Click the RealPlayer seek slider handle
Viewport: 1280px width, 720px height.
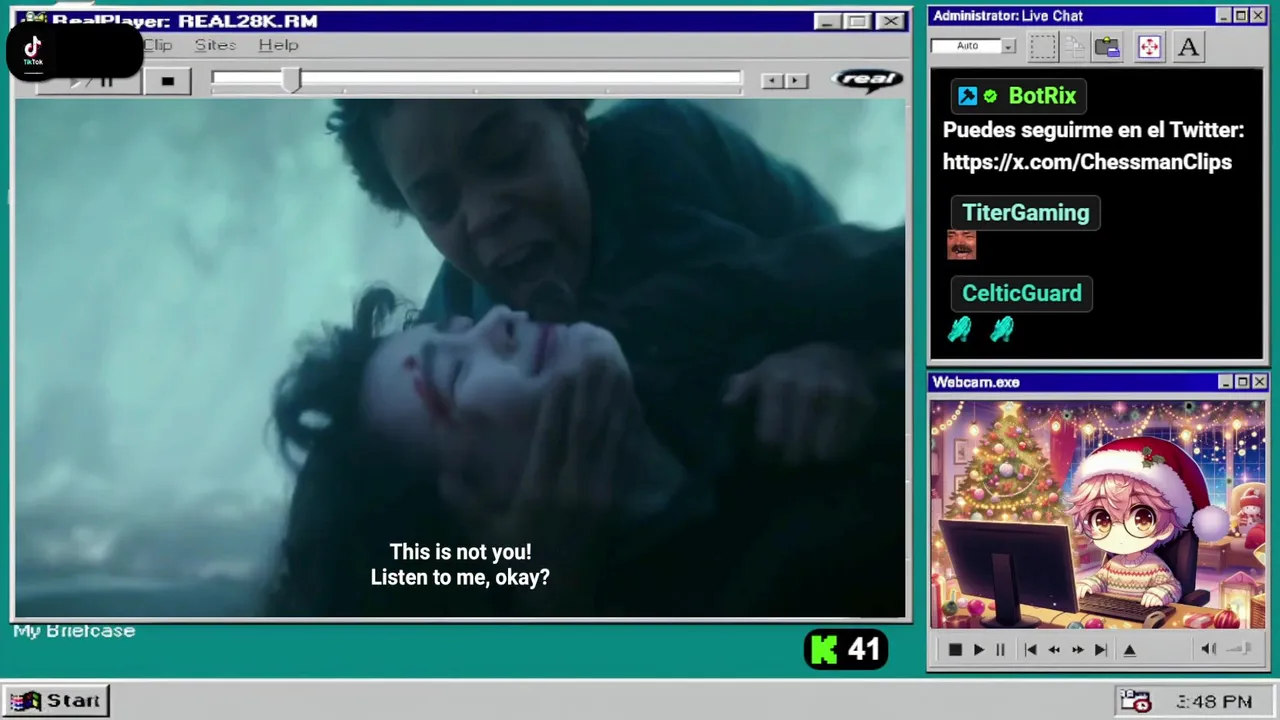tap(291, 80)
